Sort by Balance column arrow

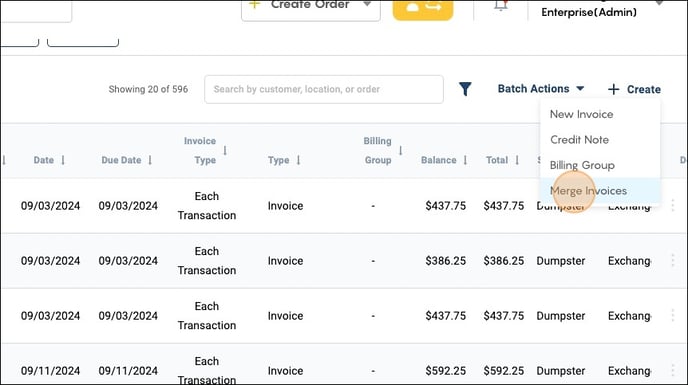click(x=465, y=160)
